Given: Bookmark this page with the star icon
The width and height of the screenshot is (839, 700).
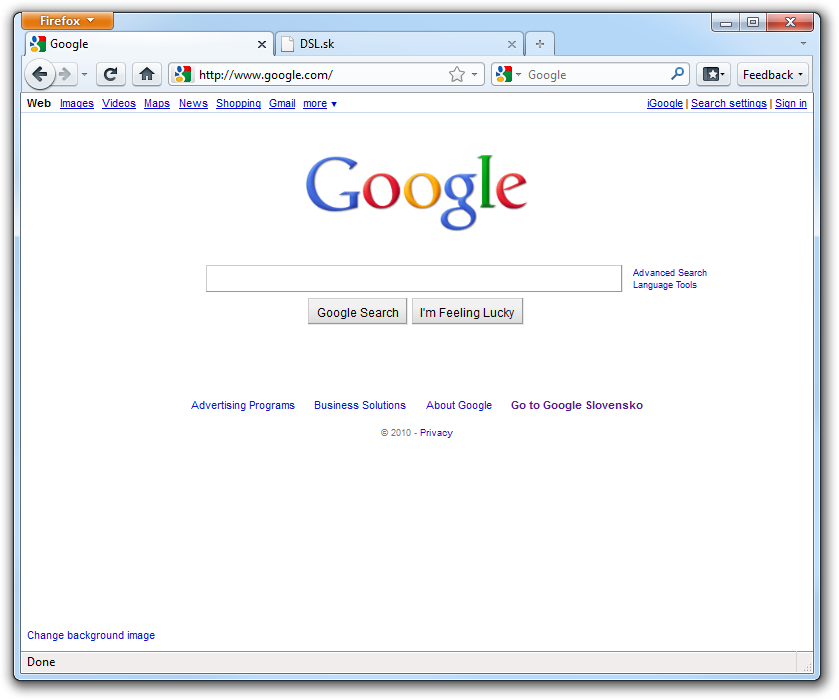Looking at the screenshot, I should click(x=457, y=74).
